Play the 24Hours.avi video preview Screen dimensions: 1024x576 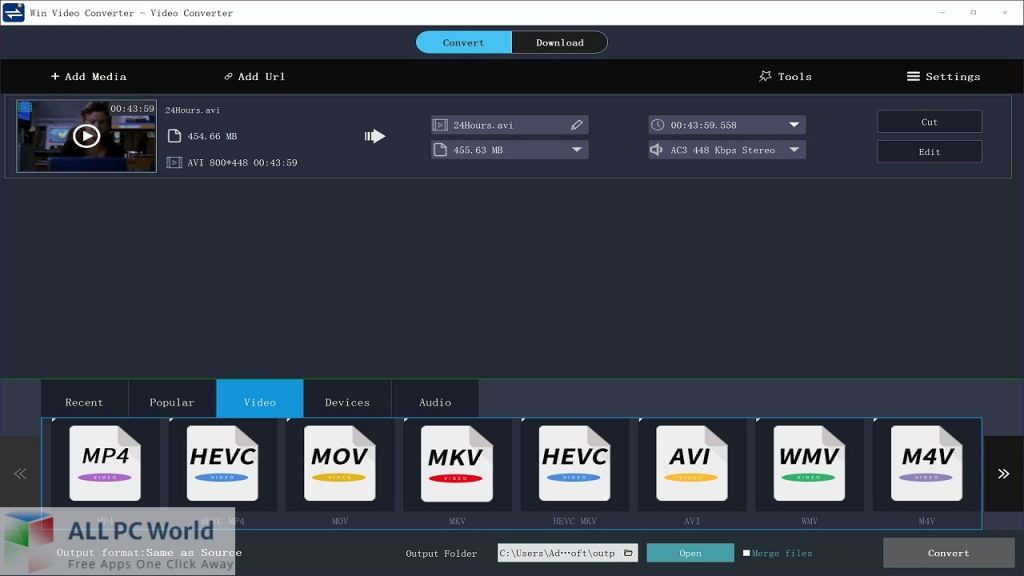coord(86,136)
